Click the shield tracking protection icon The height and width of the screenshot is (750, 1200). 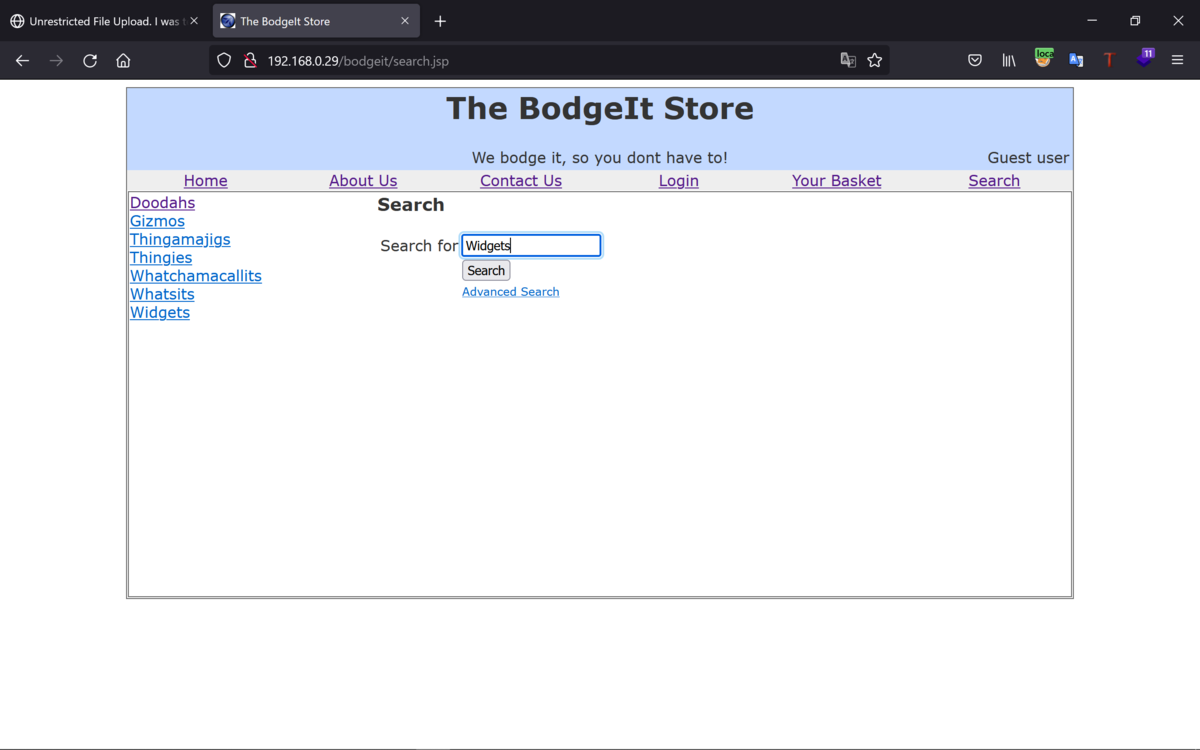[224, 61]
